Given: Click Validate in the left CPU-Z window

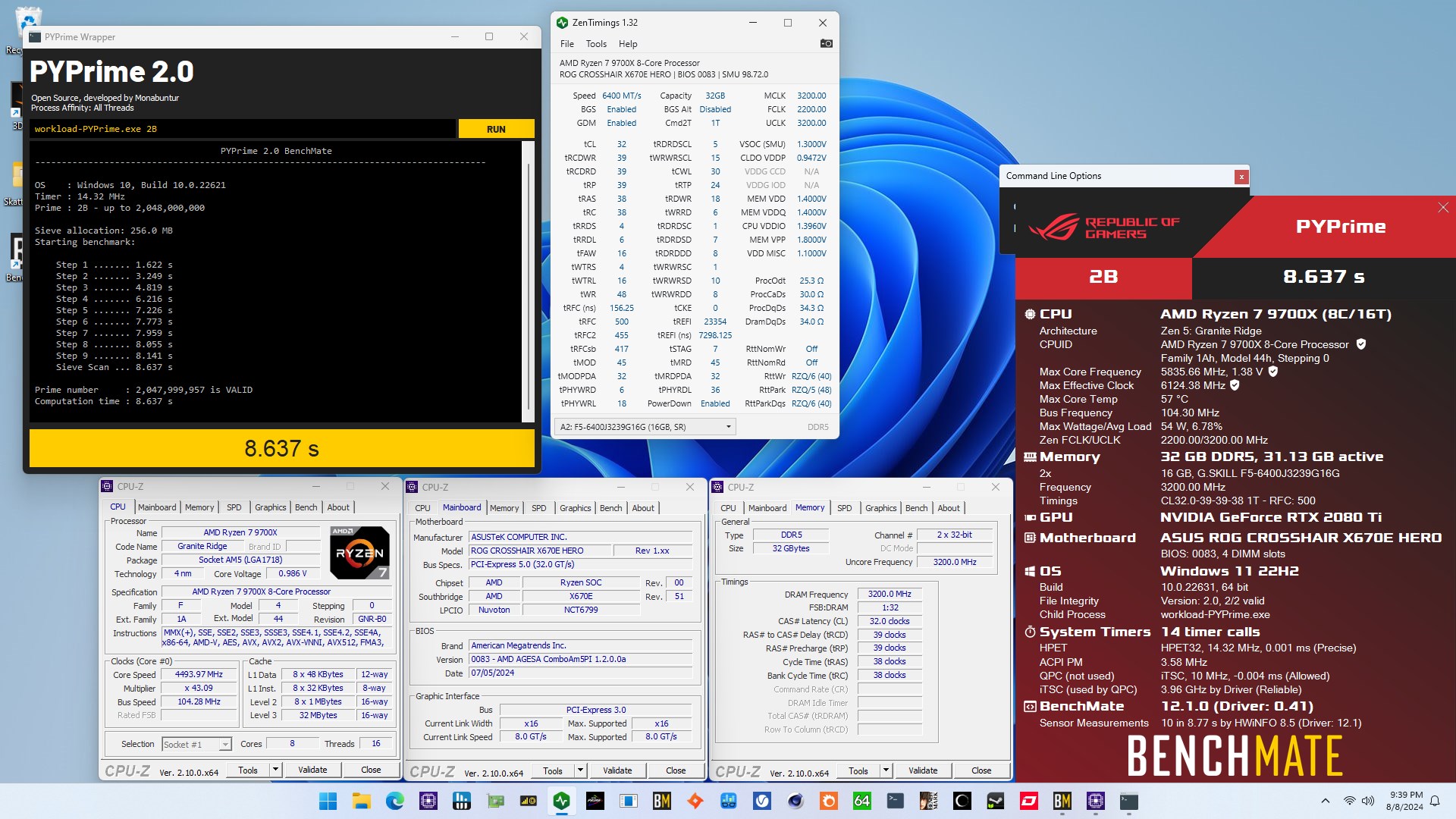Looking at the screenshot, I should coord(312,770).
